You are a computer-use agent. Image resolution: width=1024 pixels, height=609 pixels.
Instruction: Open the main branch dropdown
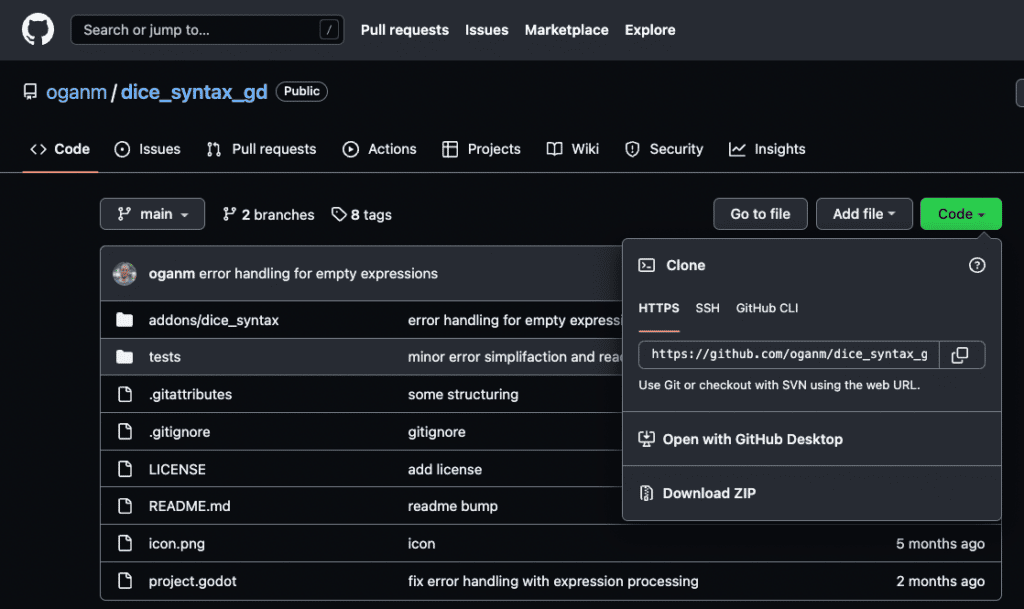pyautogui.click(x=152, y=214)
